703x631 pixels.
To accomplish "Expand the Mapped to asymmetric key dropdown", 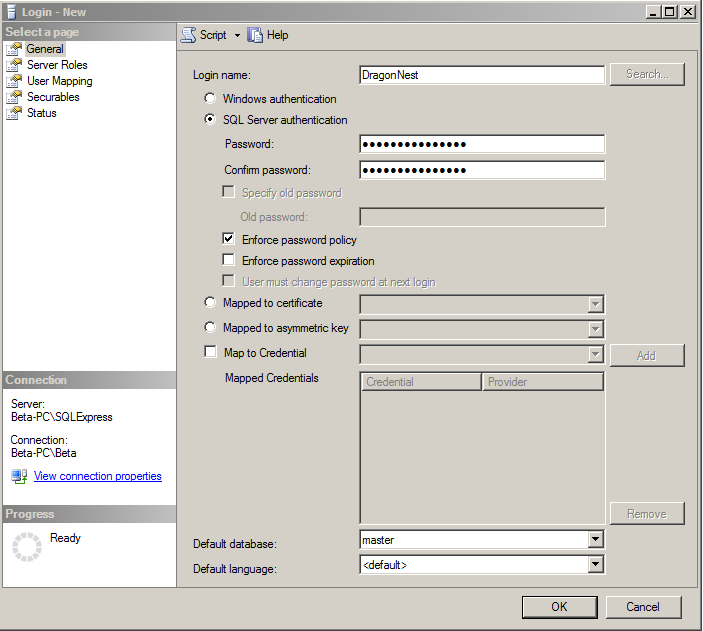I will [595, 329].
